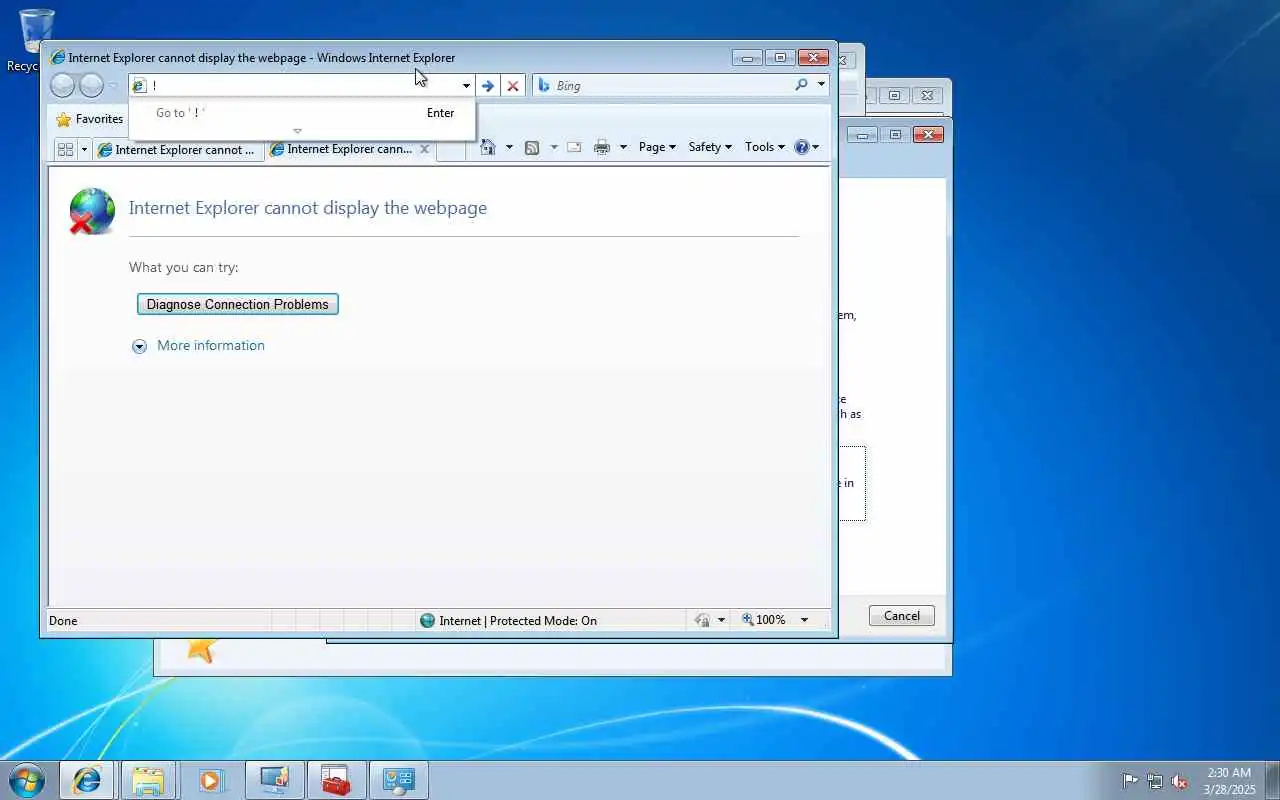Viewport: 1280px width, 800px height.
Task: Click the zoom level 100% button
Action: (764, 620)
